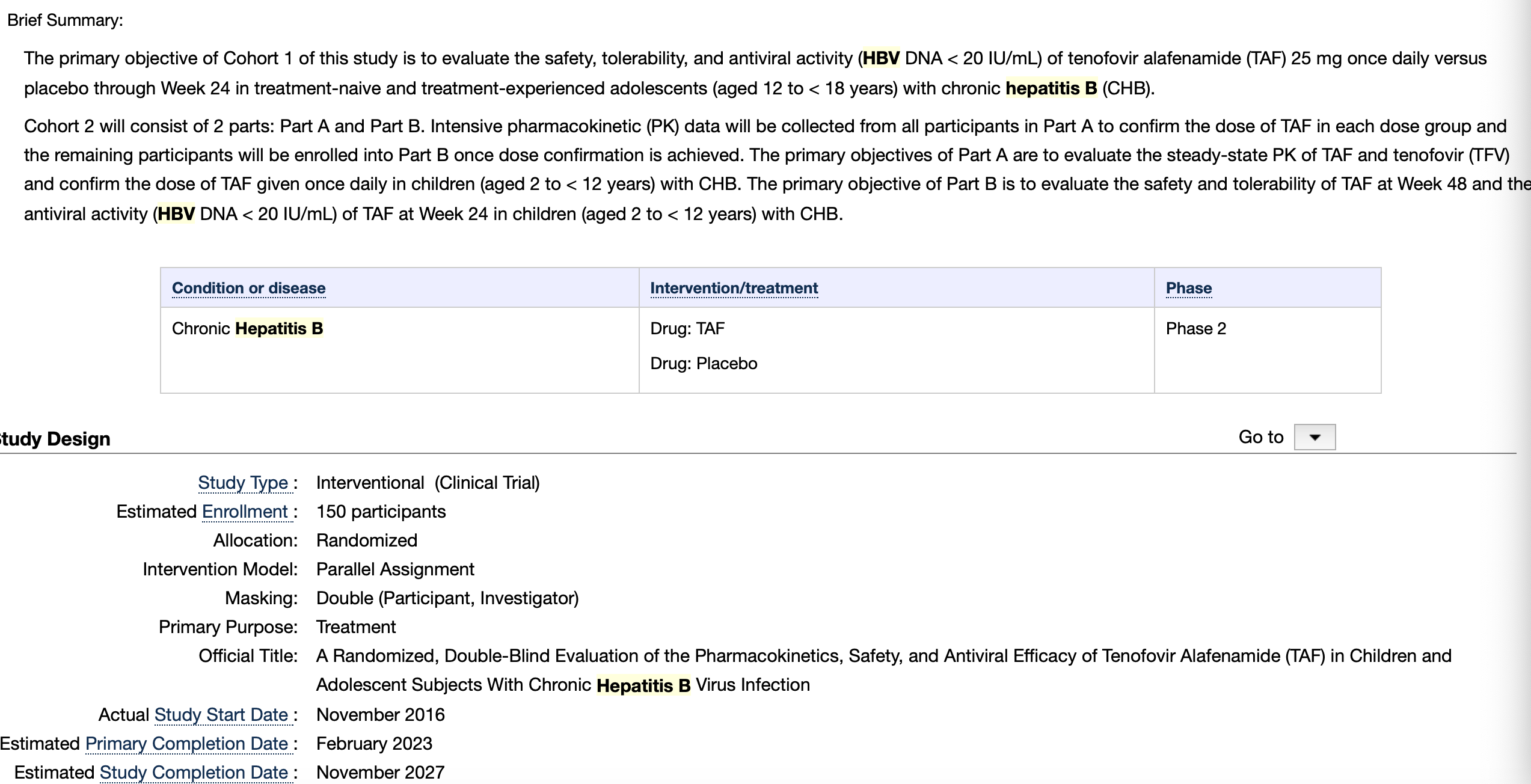The width and height of the screenshot is (1531, 784).
Task: Click the 'Study Design' section heading
Action: click(55, 439)
